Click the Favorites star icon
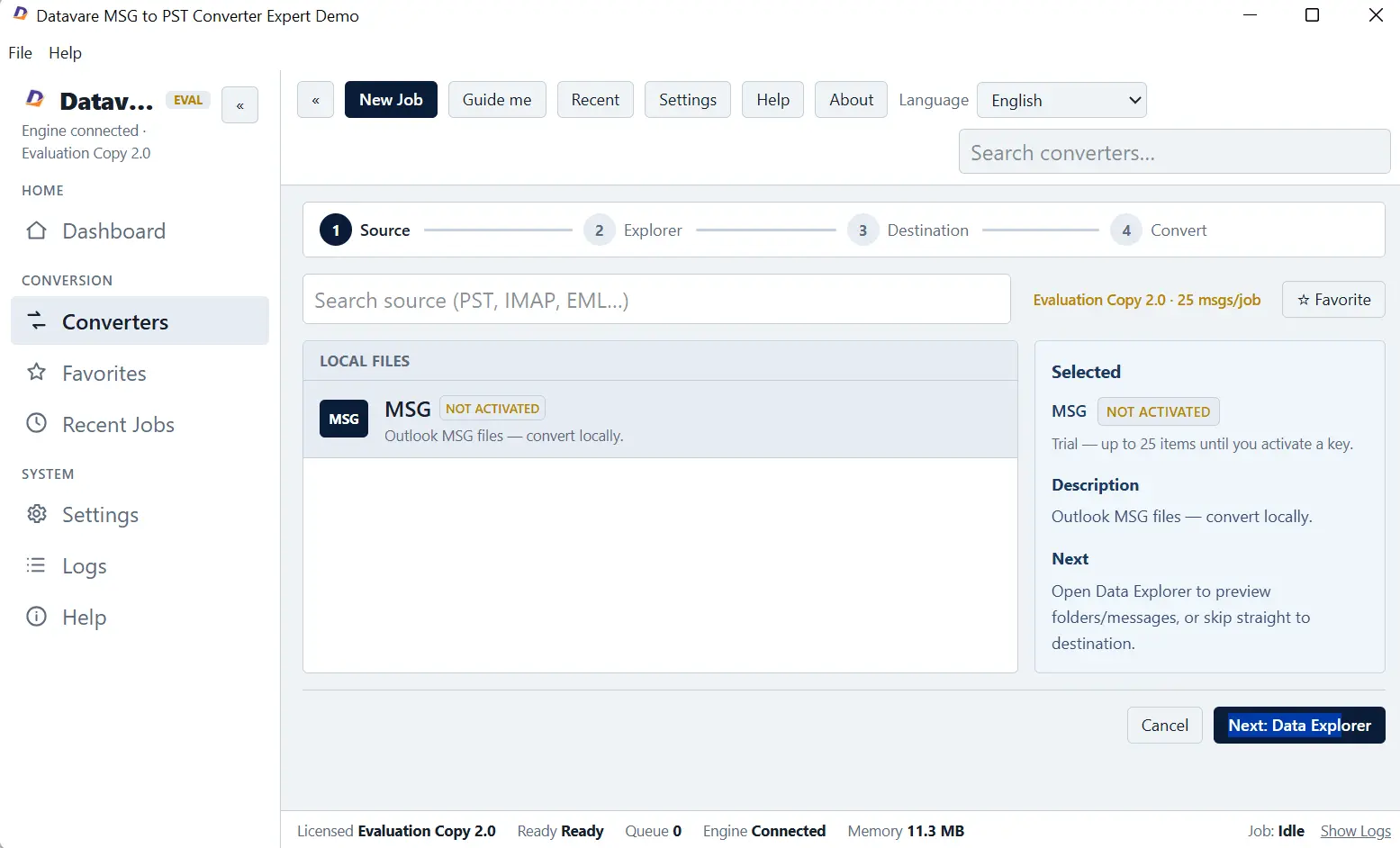Image resolution: width=1400 pixels, height=848 pixels. pos(36,372)
